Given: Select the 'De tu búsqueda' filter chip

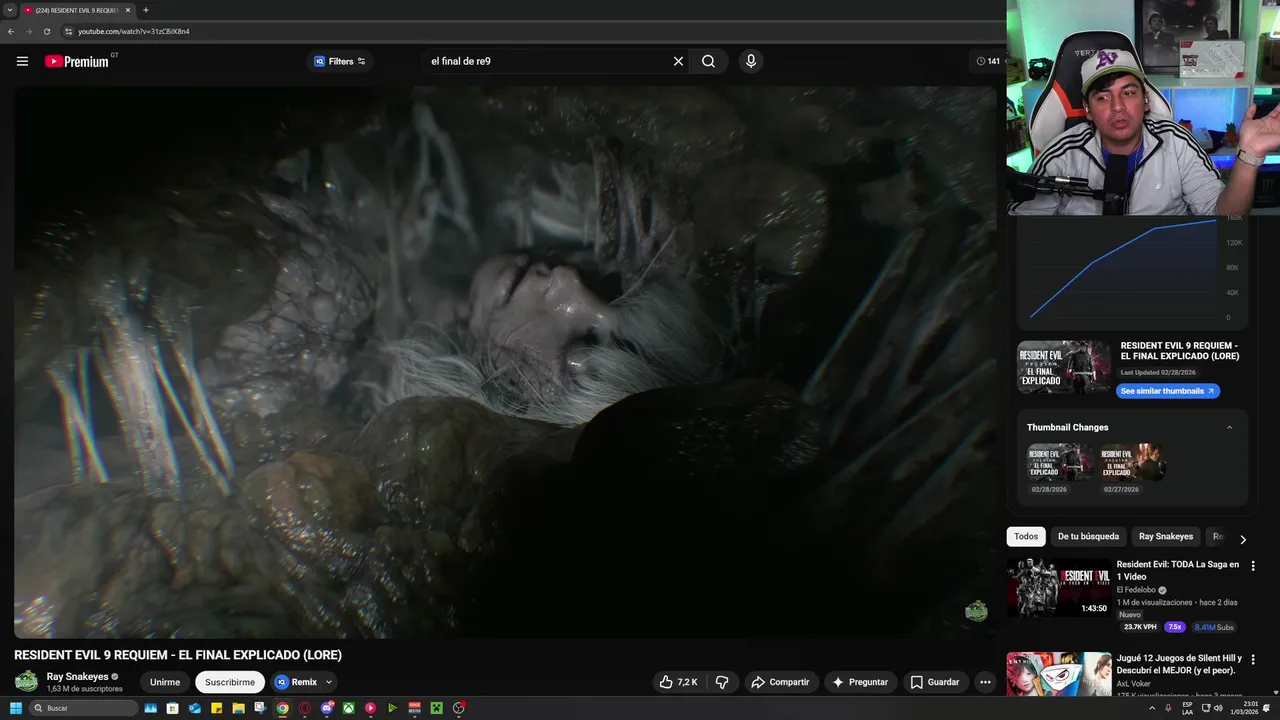Looking at the screenshot, I should pos(1088,537).
